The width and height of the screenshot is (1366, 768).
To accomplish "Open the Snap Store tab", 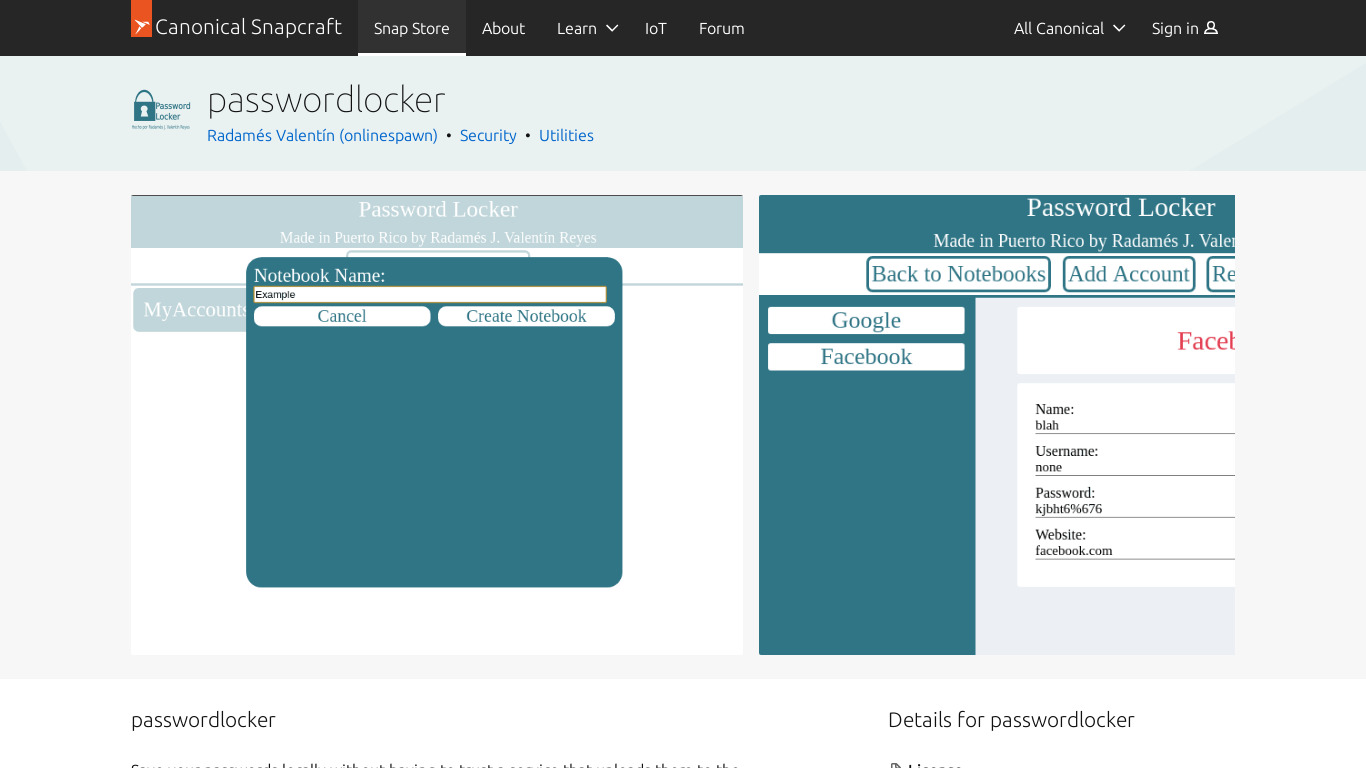I will 412,28.
